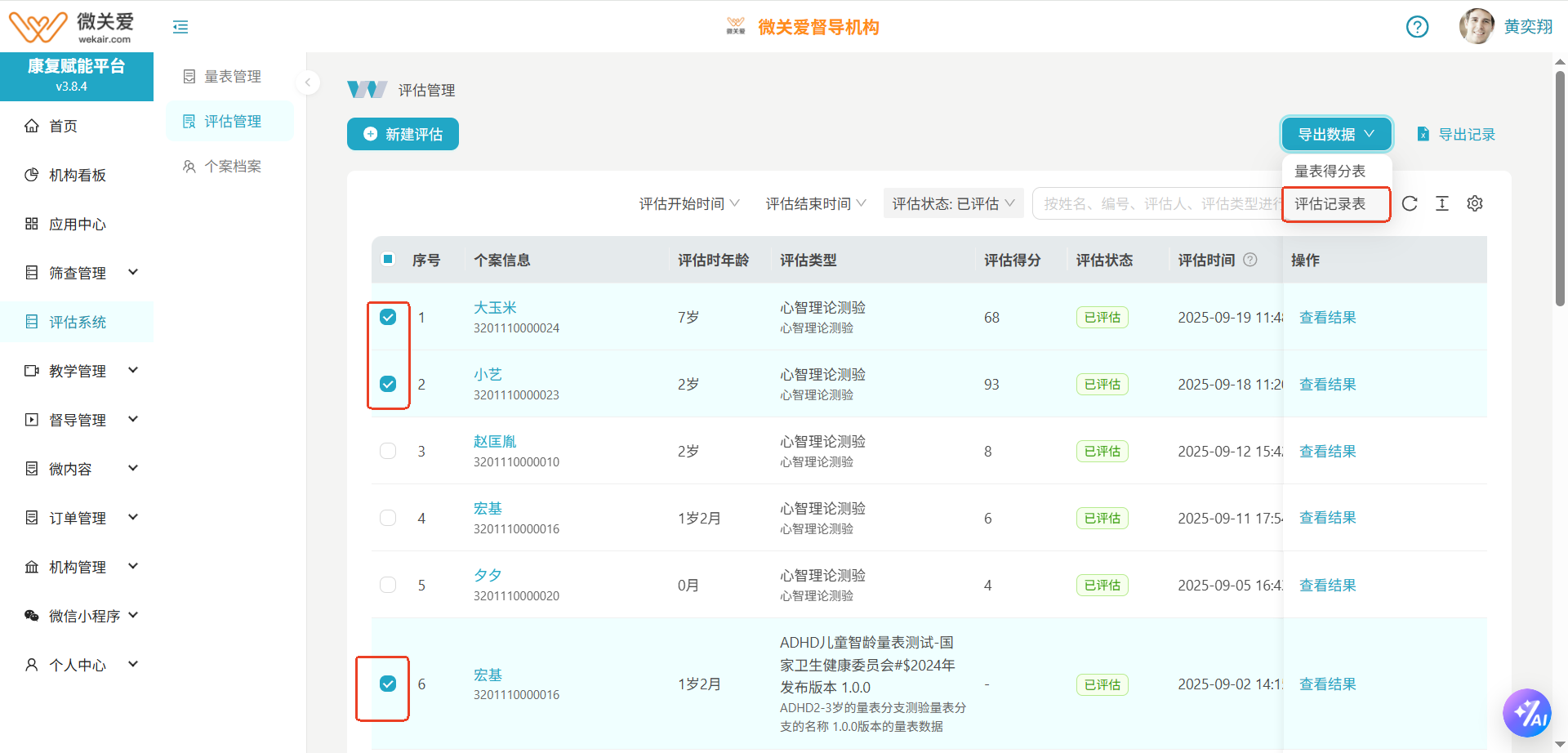The height and width of the screenshot is (753, 1568).
Task: Open 查看结果 link for 小艺
Action: [x=1327, y=384]
